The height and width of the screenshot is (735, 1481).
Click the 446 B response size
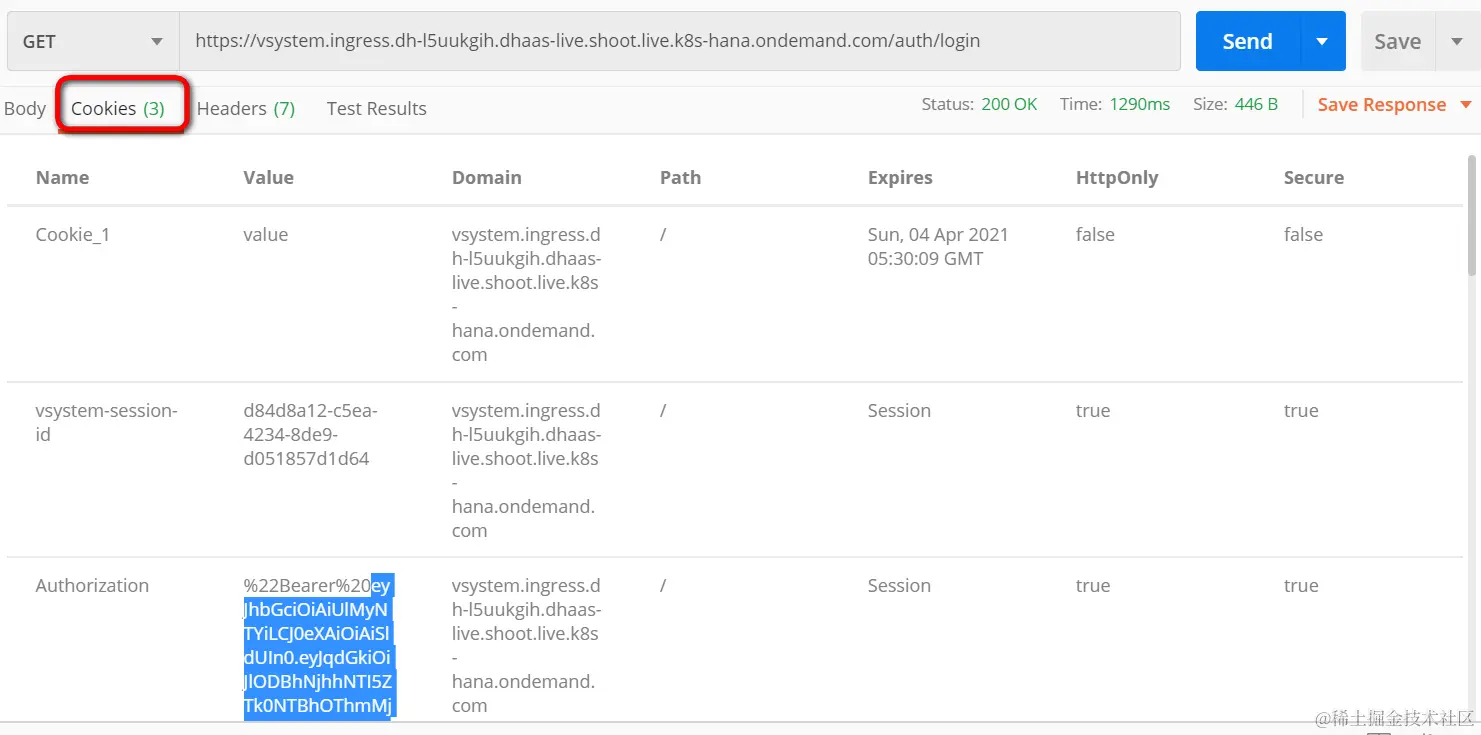click(1256, 104)
